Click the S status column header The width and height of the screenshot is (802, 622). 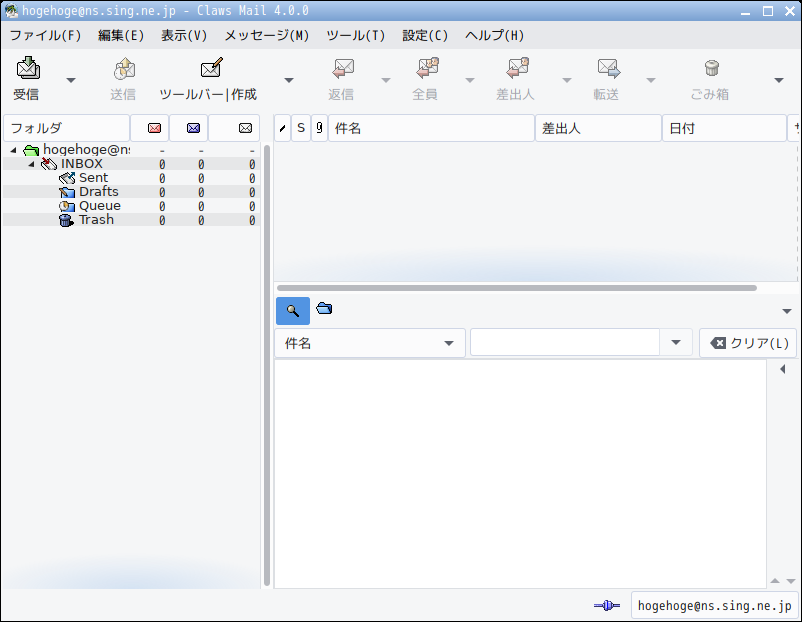(301, 128)
